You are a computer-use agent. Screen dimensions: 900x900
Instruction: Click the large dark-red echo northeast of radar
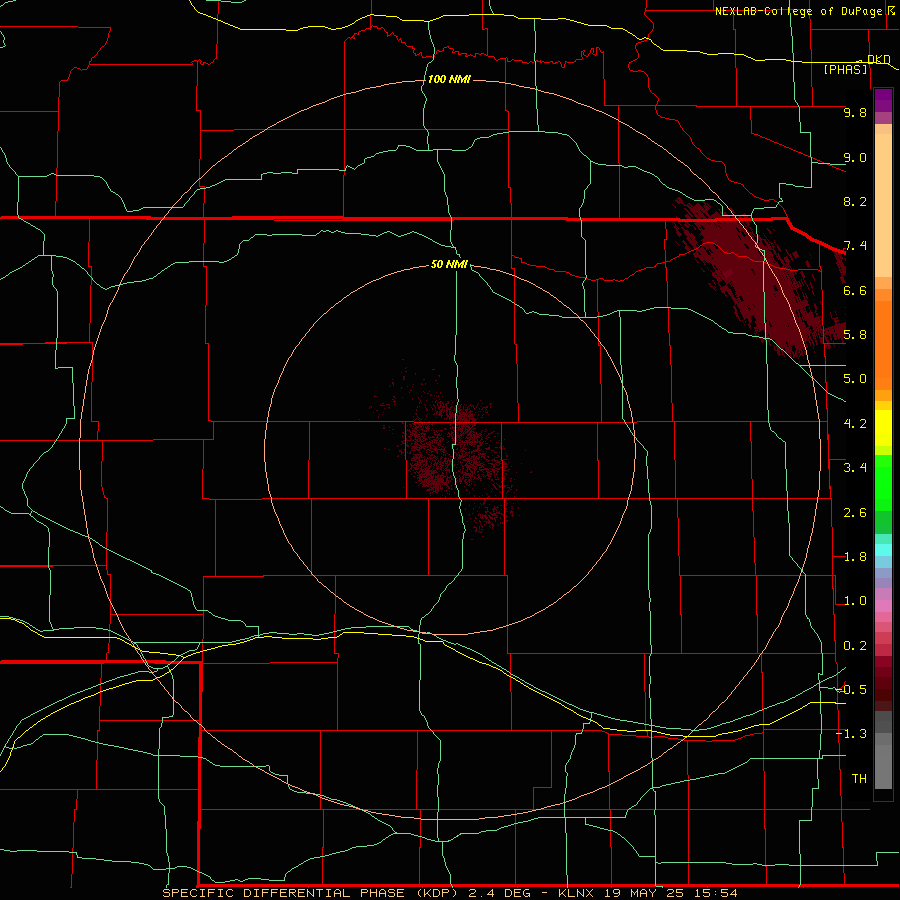point(752,276)
